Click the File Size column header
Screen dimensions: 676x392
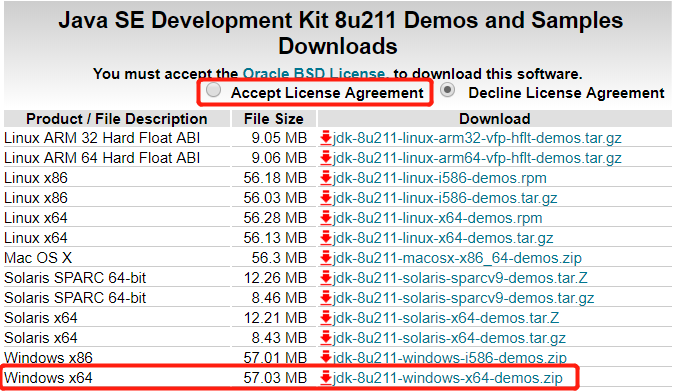point(274,119)
